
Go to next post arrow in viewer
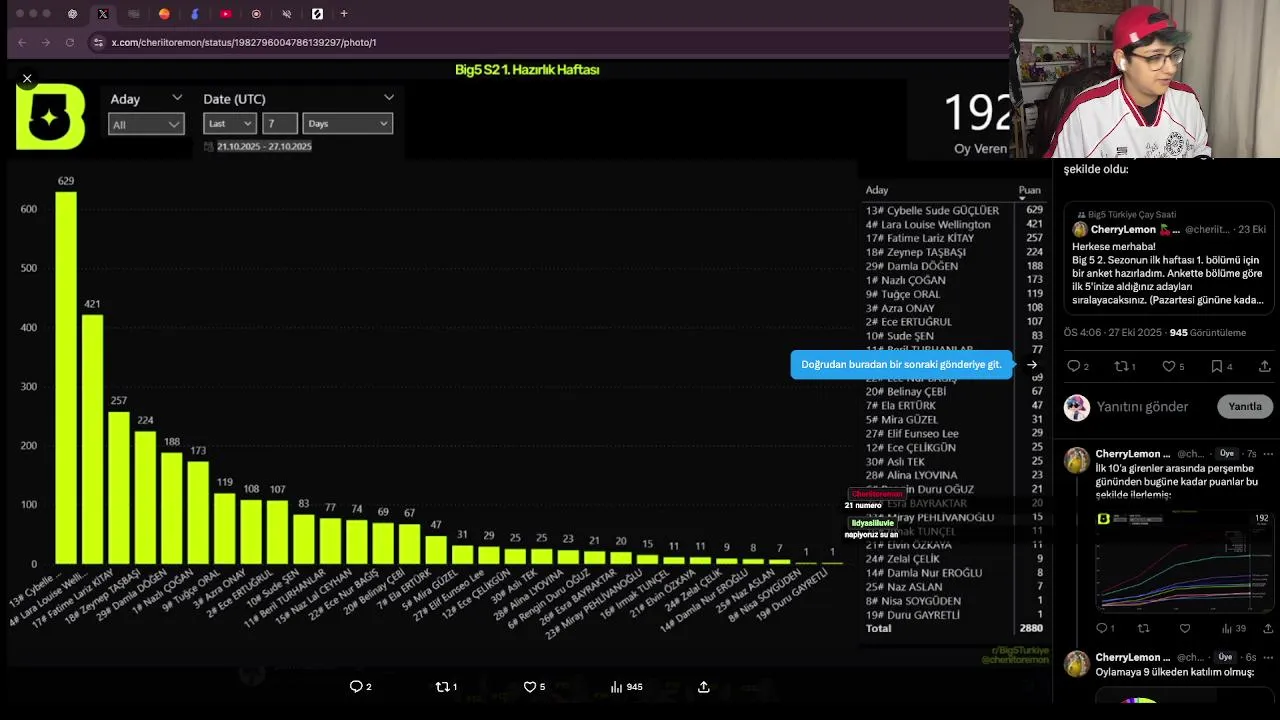pyautogui.click(x=1032, y=365)
